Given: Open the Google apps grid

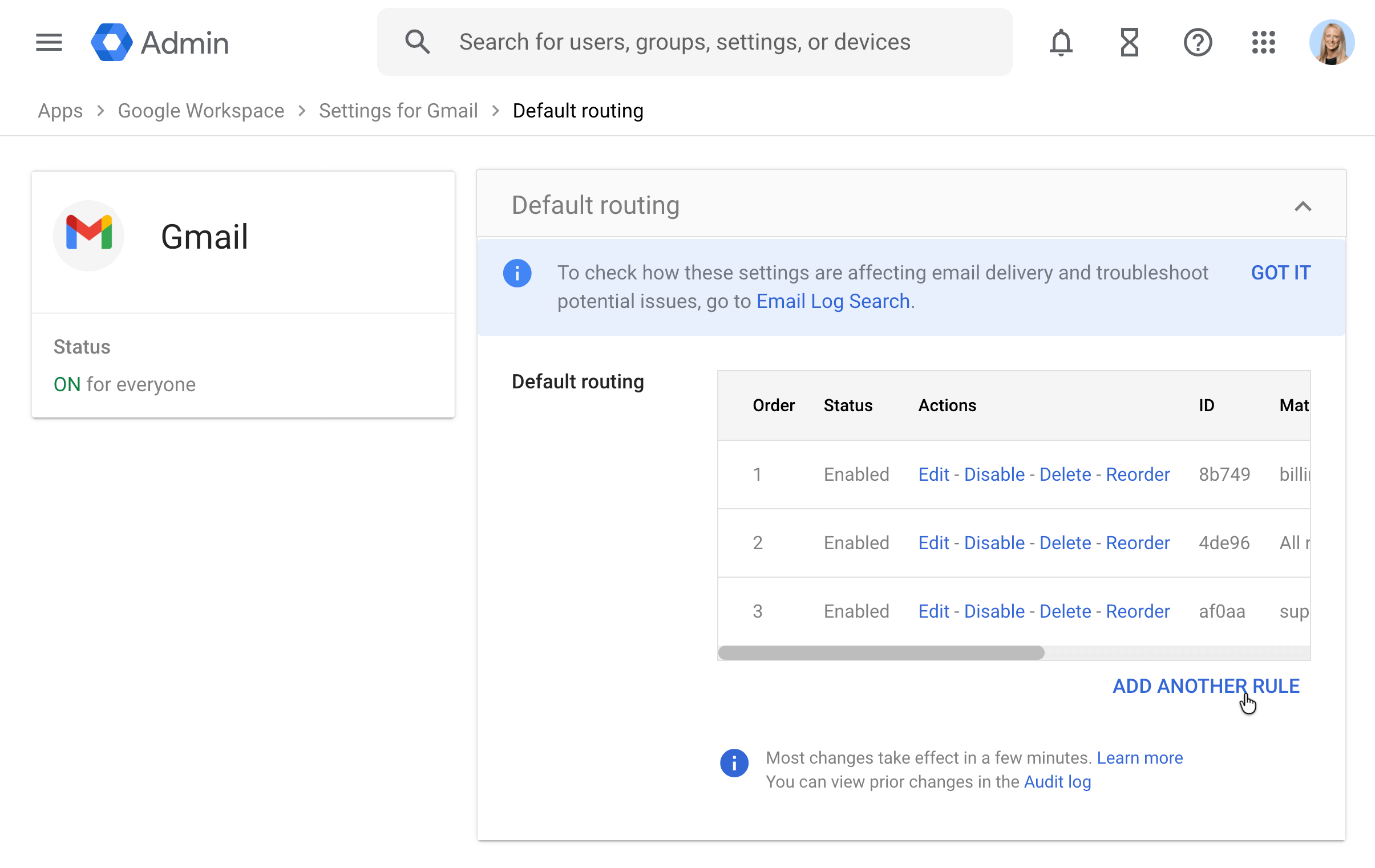Looking at the screenshot, I should click(x=1264, y=42).
